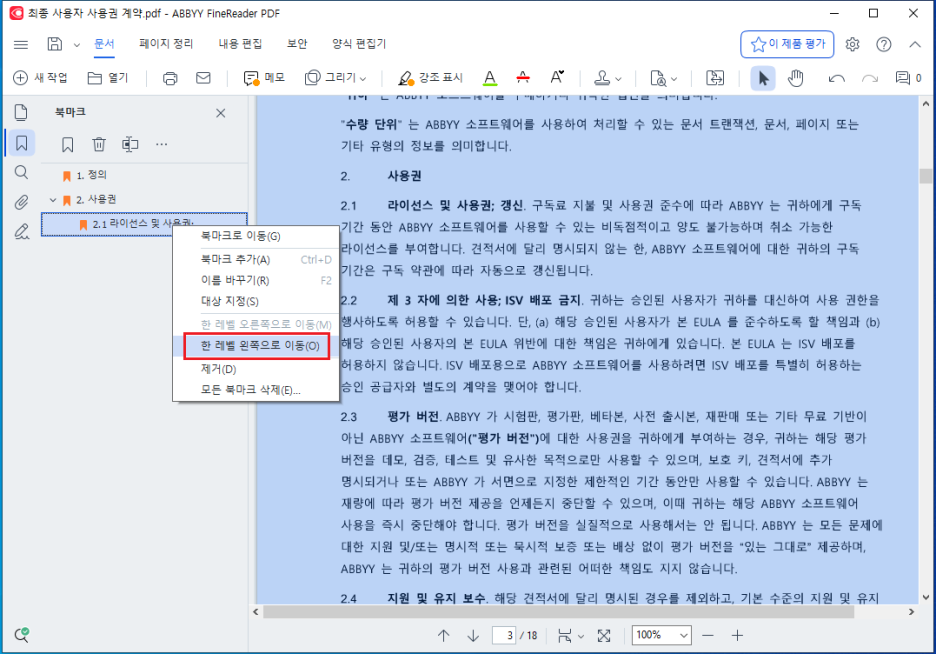Click the delete bookmark trash icon

99,144
